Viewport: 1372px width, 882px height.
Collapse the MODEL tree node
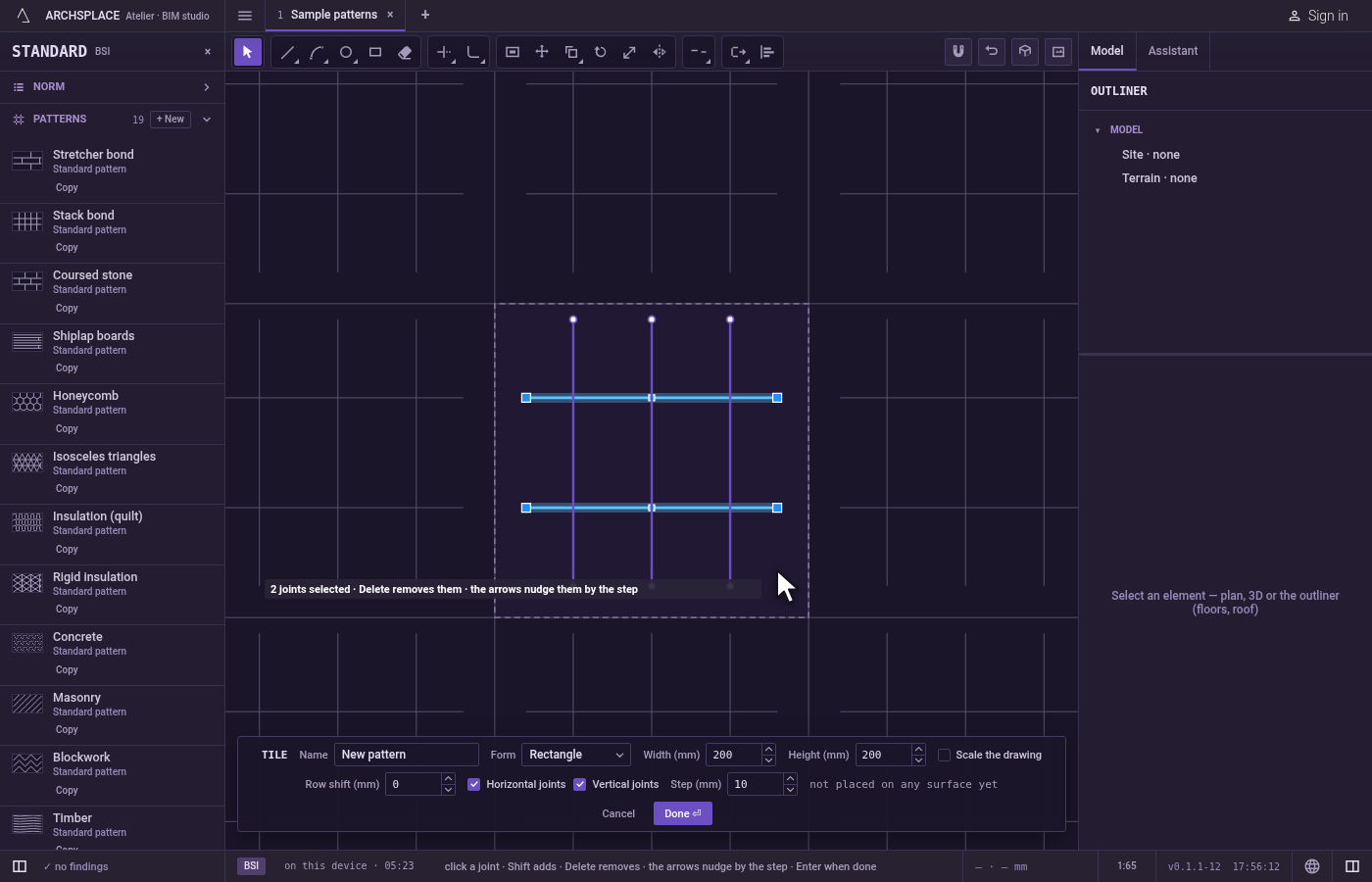click(1098, 130)
